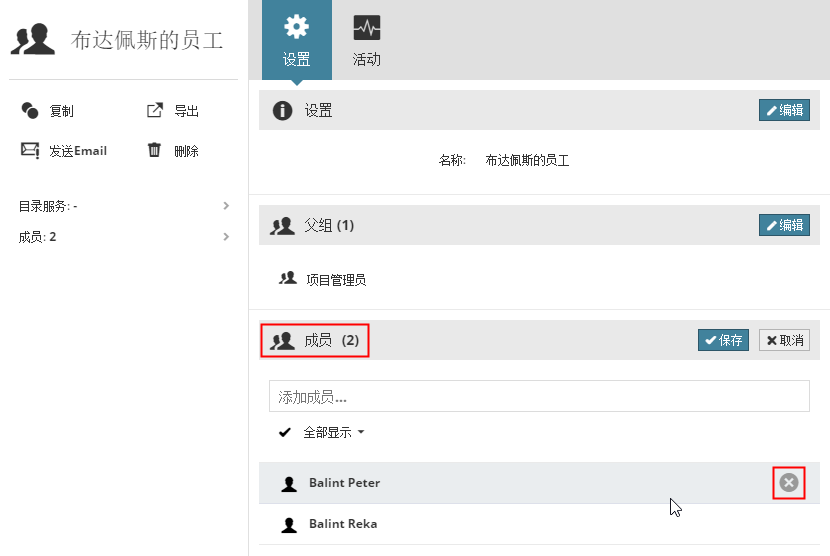This screenshot has height=556, width=830.
Task: Click the export (导出) icon
Action: pos(155,111)
